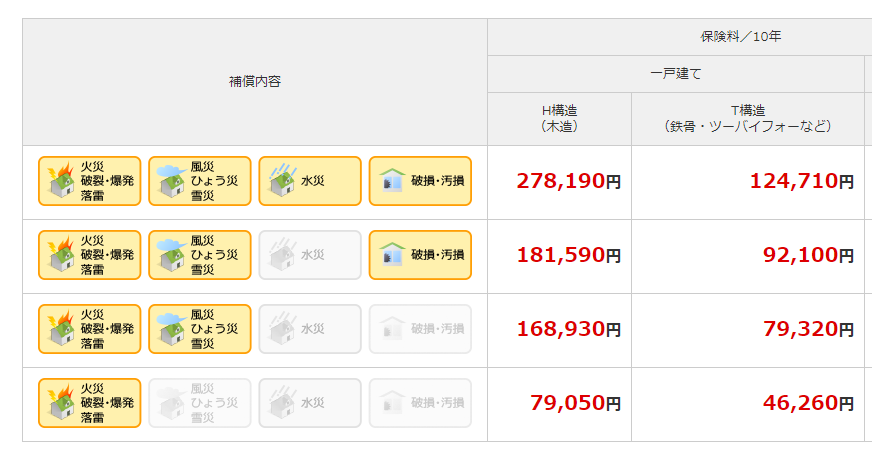
Task: Click the H構造（木造） column header
Action: point(559,118)
